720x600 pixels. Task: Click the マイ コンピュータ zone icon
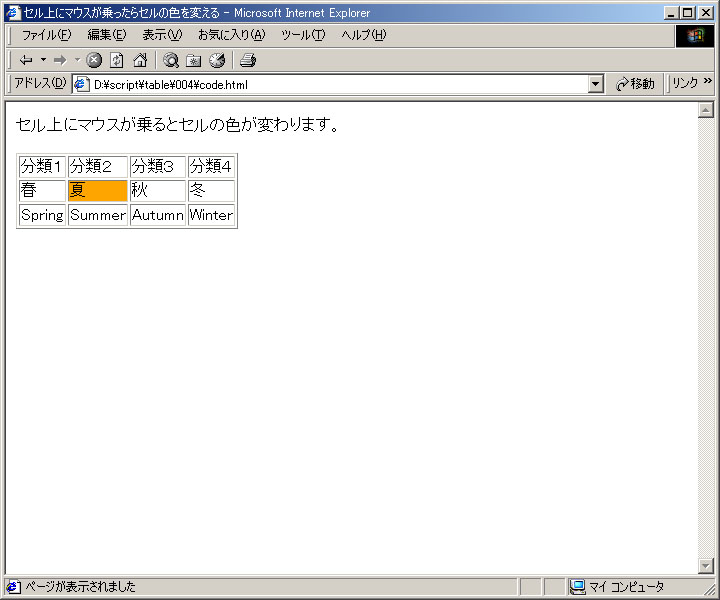[578, 587]
